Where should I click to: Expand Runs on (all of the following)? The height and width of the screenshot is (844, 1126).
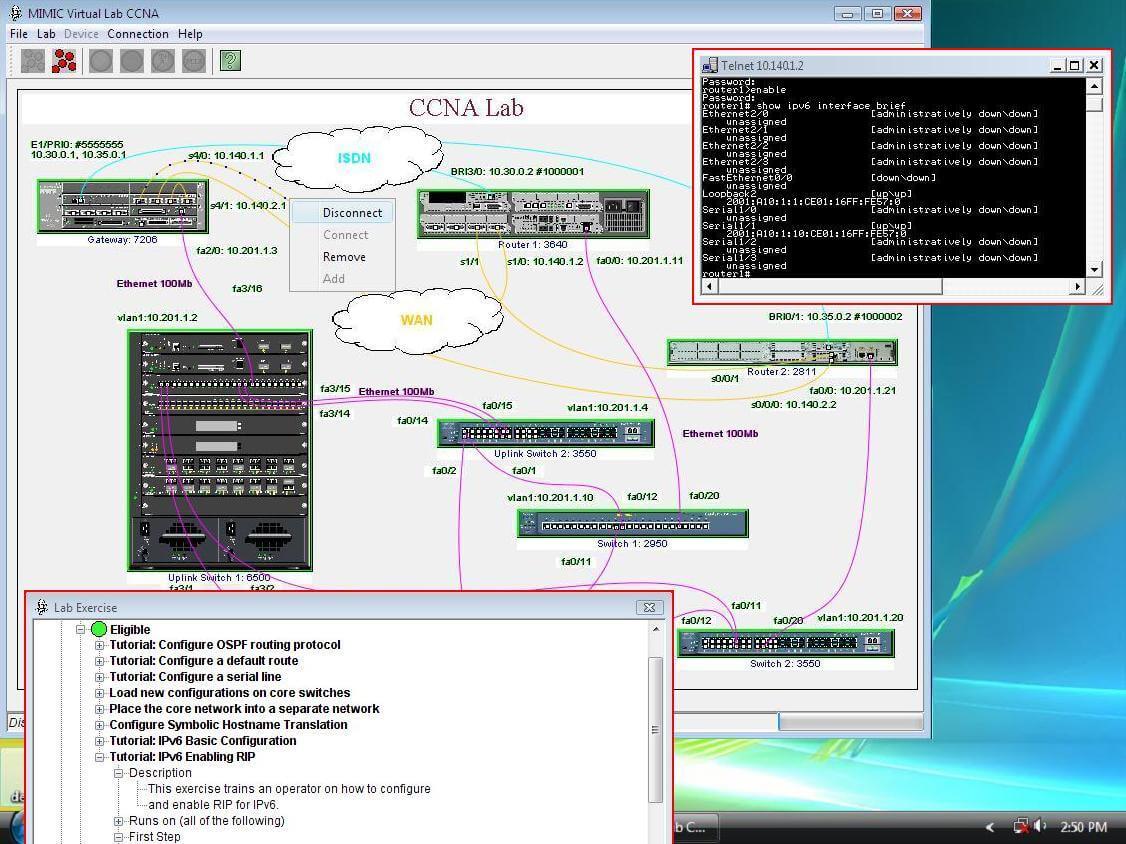tap(118, 821)
